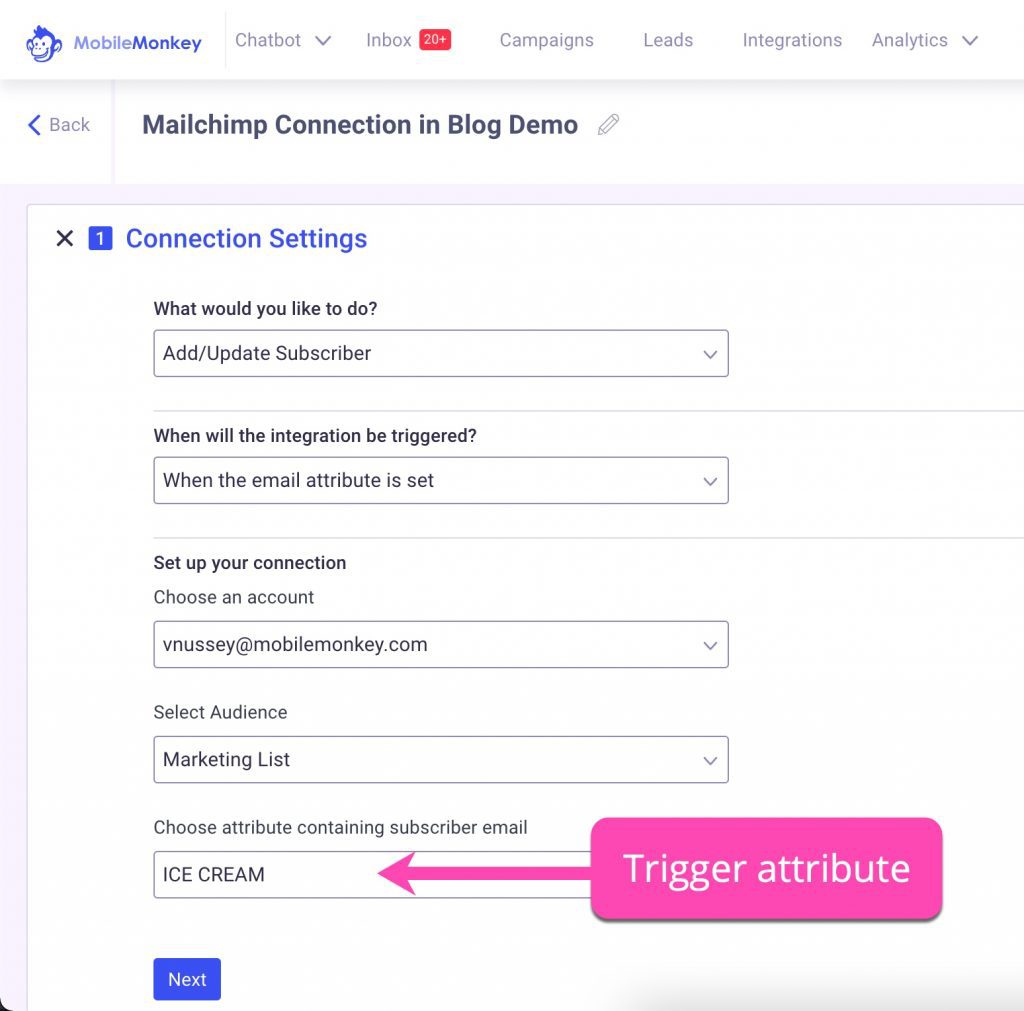Open the Leads page
Viewport: 1024px width, 1011px height.
point(668,41)
